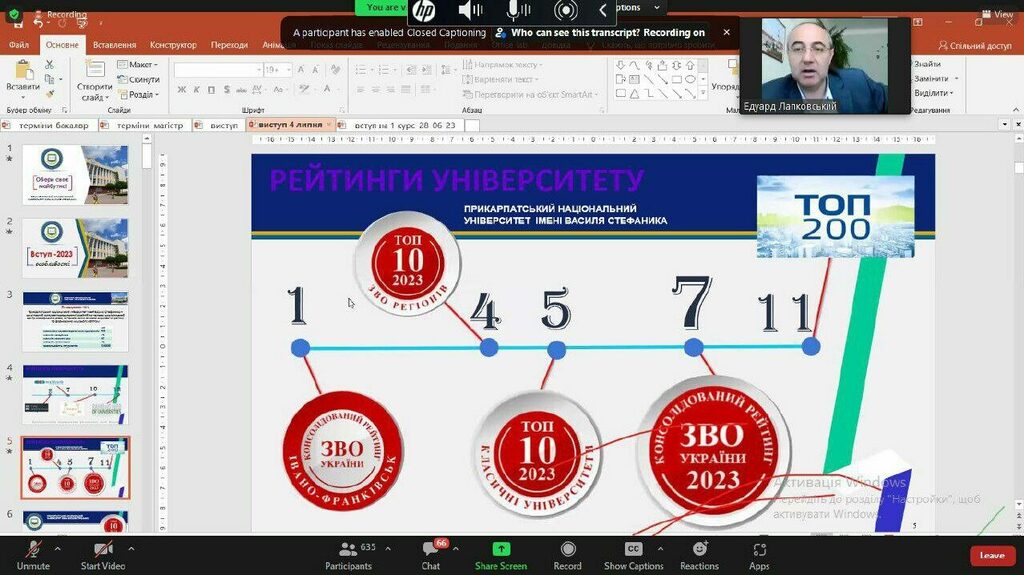Select slide 3 thumbnail in the slide panel
The height and width of the screenshot is (575, 1024).
coord(75,321)
